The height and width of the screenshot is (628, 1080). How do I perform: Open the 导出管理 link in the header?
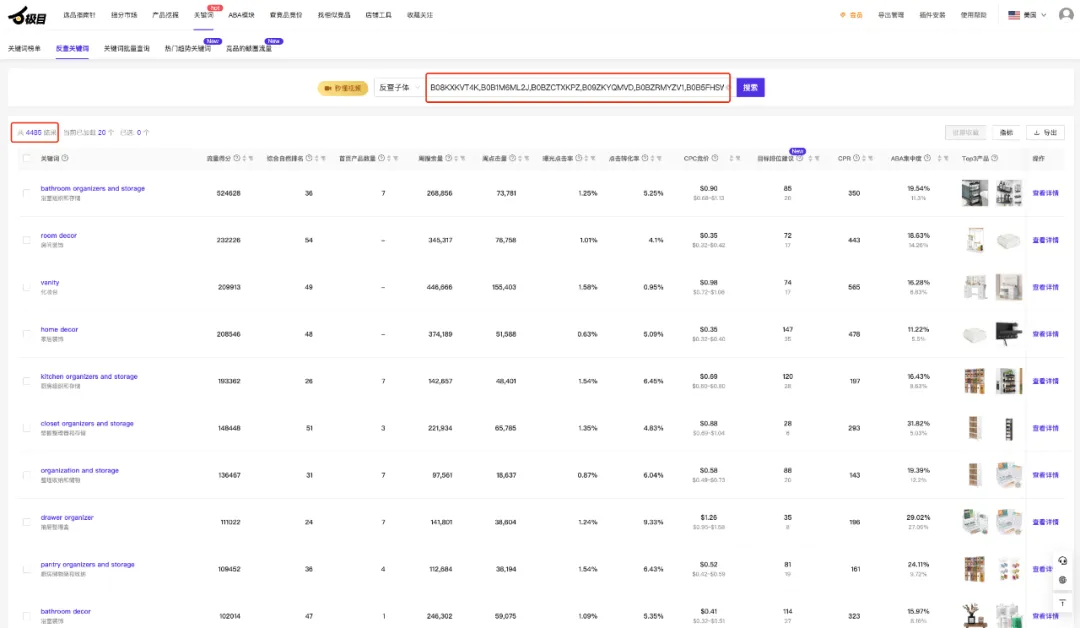click(x=890, y=15)
